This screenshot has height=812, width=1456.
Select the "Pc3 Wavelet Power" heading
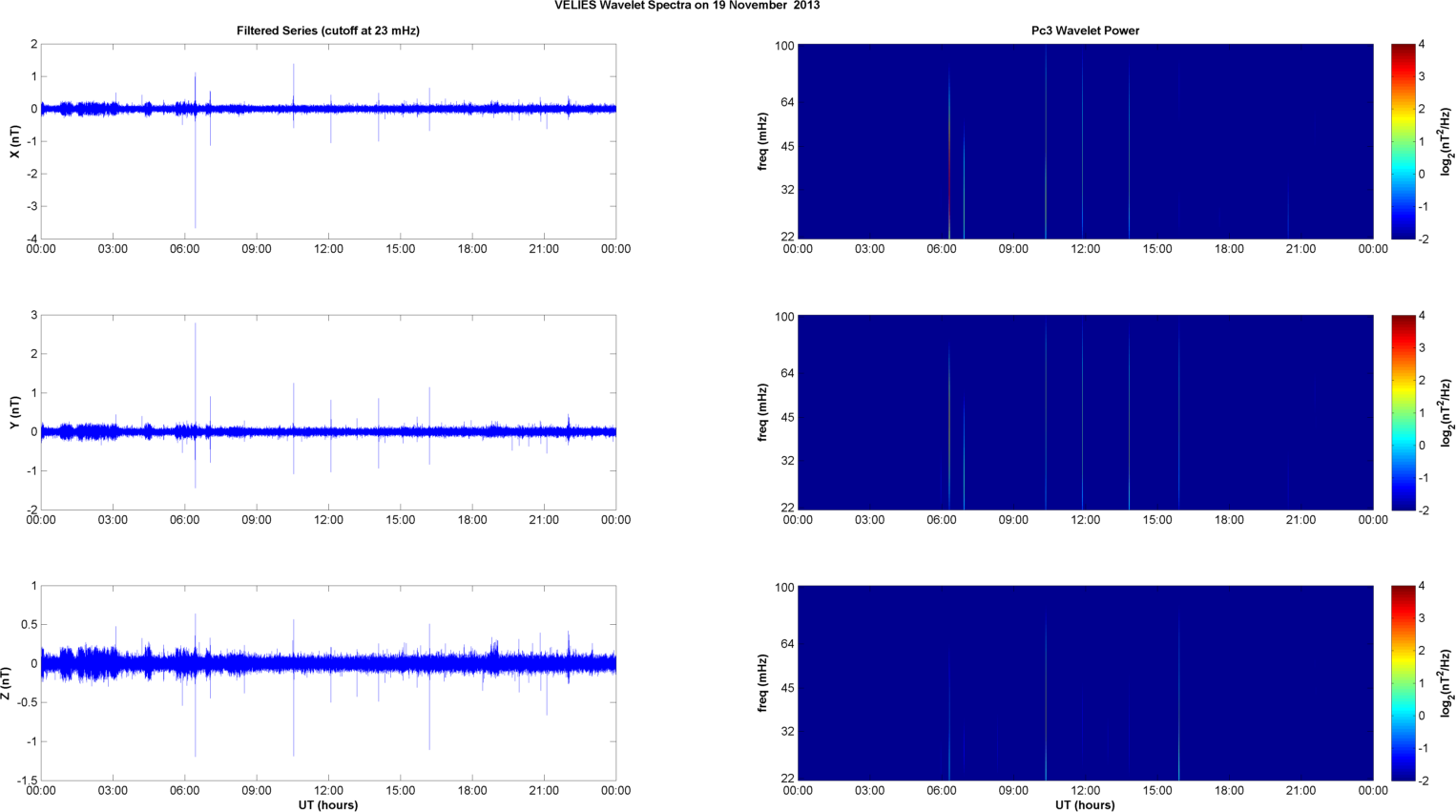pos(1085,31)
